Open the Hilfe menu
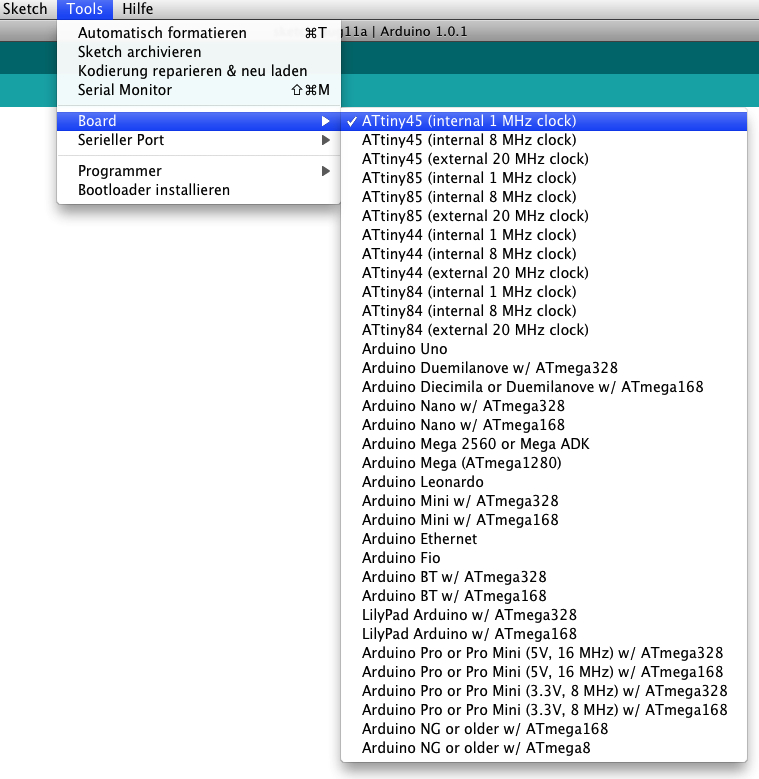 click(x=138, y=9)
